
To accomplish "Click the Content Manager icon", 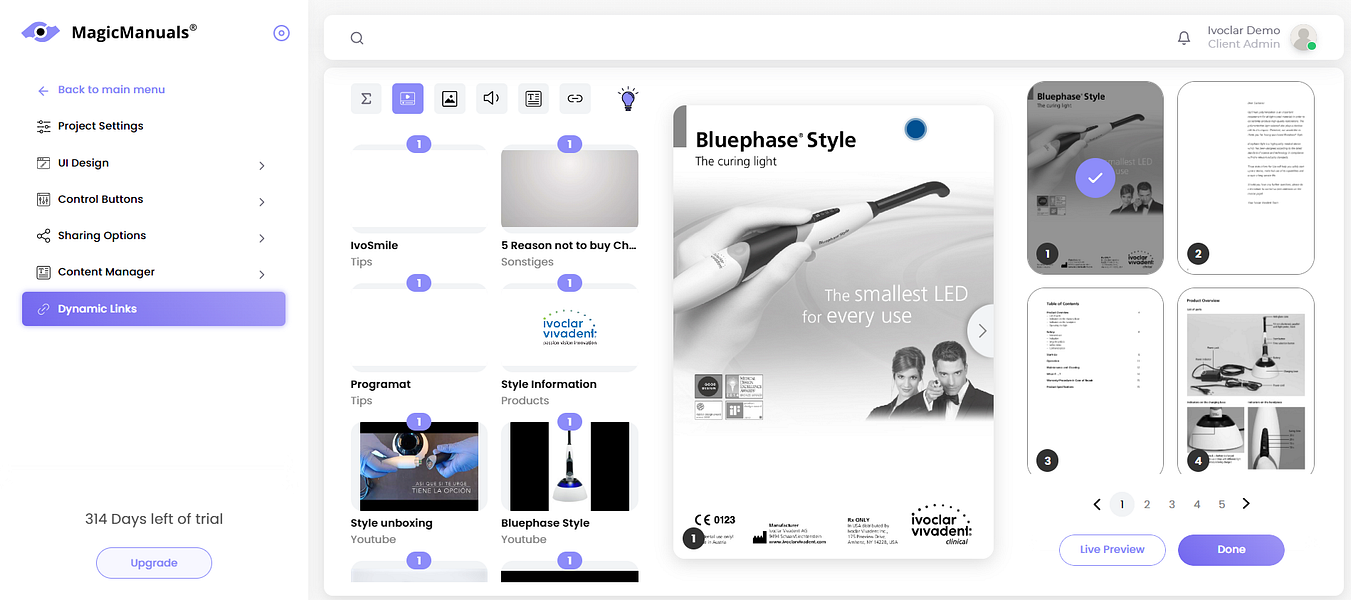I will tap(43, 272).
